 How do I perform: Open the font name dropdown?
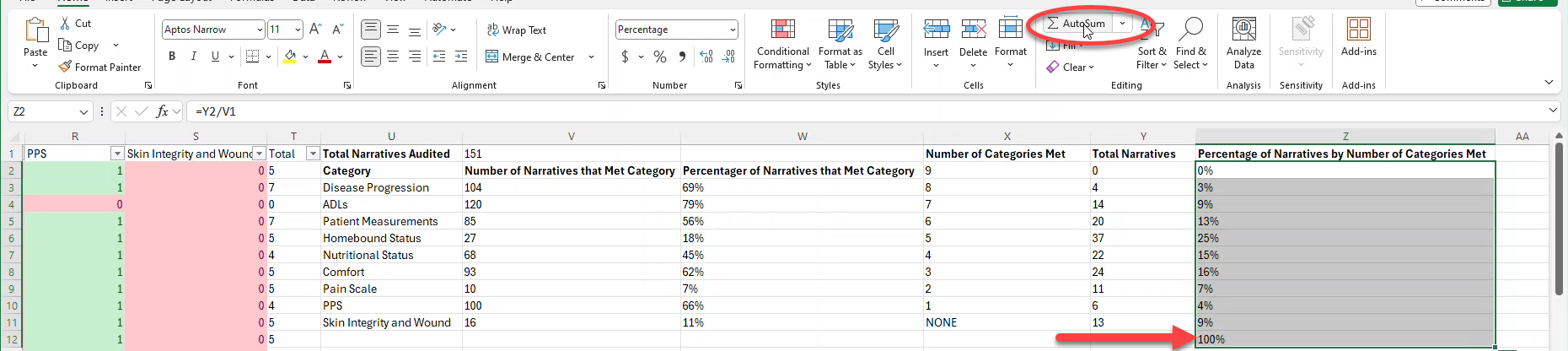260,30
